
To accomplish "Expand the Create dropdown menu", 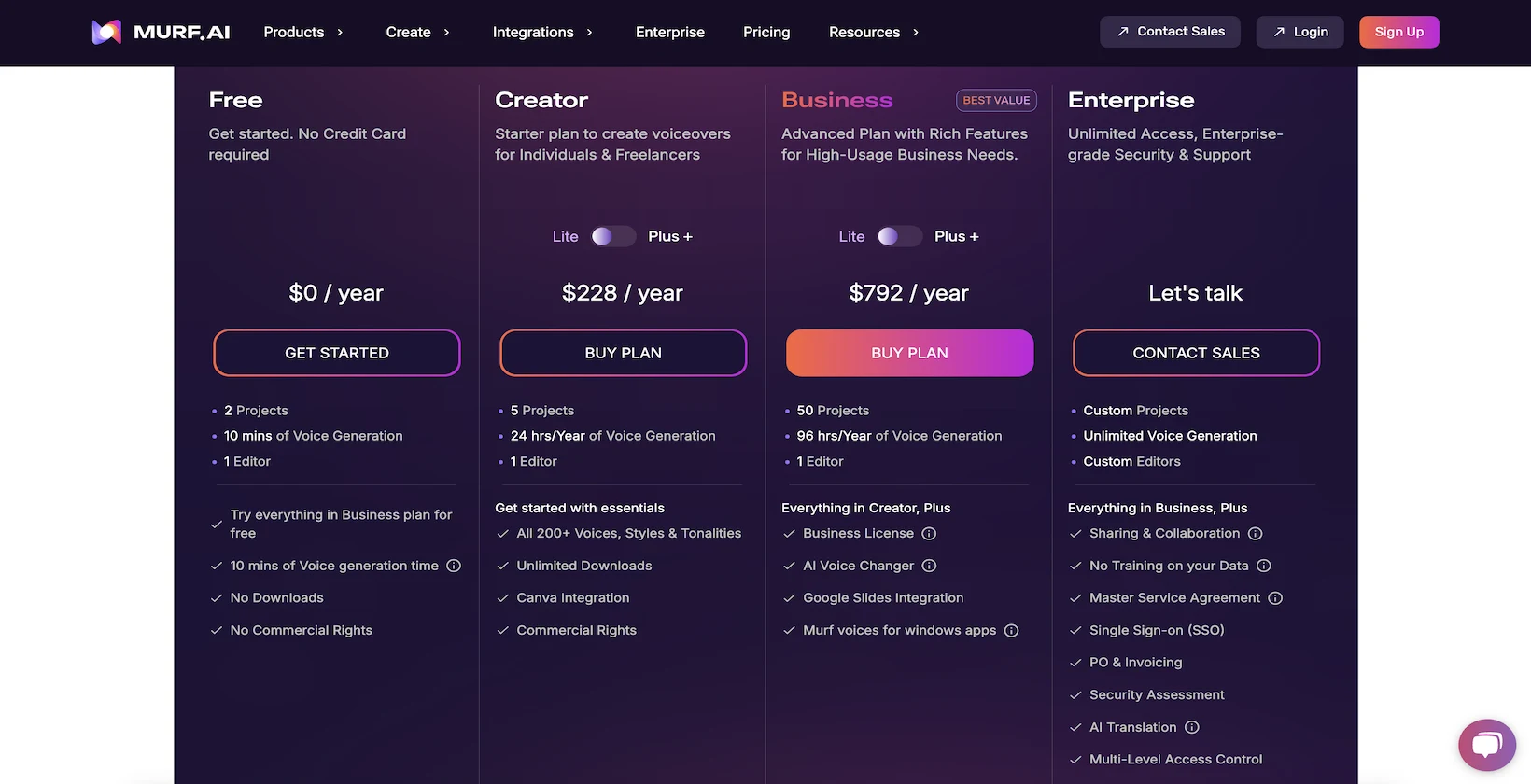I will click(417, 33).
